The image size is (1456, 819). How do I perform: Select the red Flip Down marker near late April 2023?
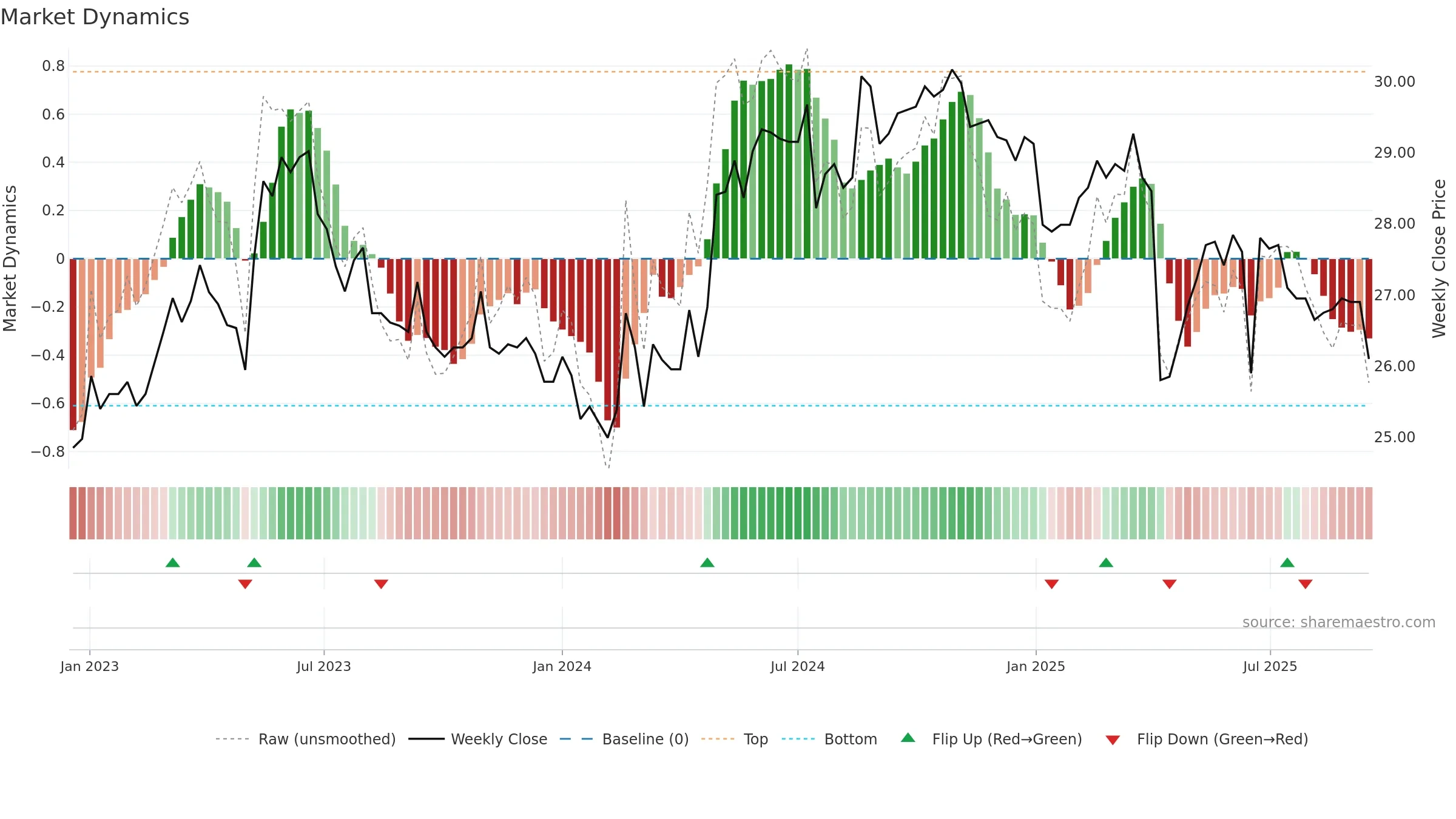click(245, 584)
